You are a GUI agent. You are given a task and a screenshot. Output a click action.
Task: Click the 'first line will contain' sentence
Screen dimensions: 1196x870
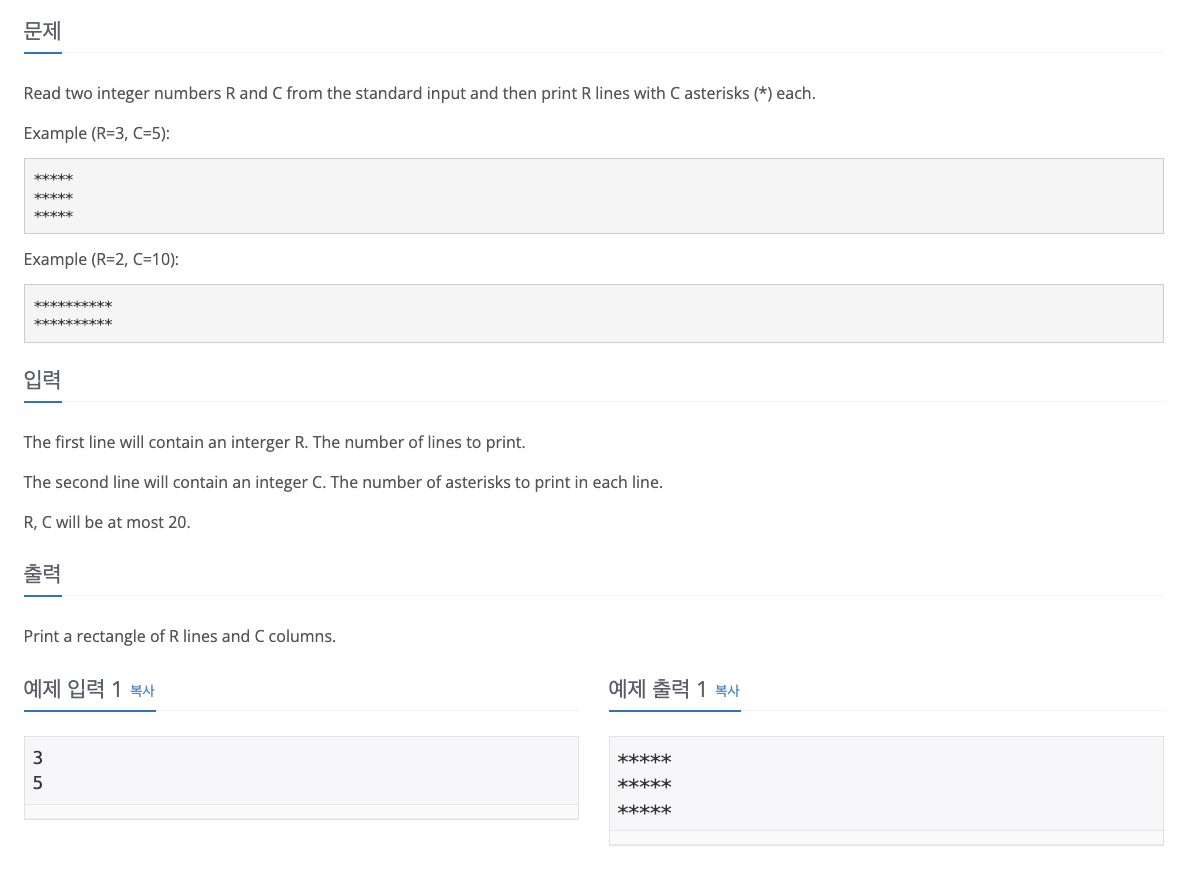(275, 443)
